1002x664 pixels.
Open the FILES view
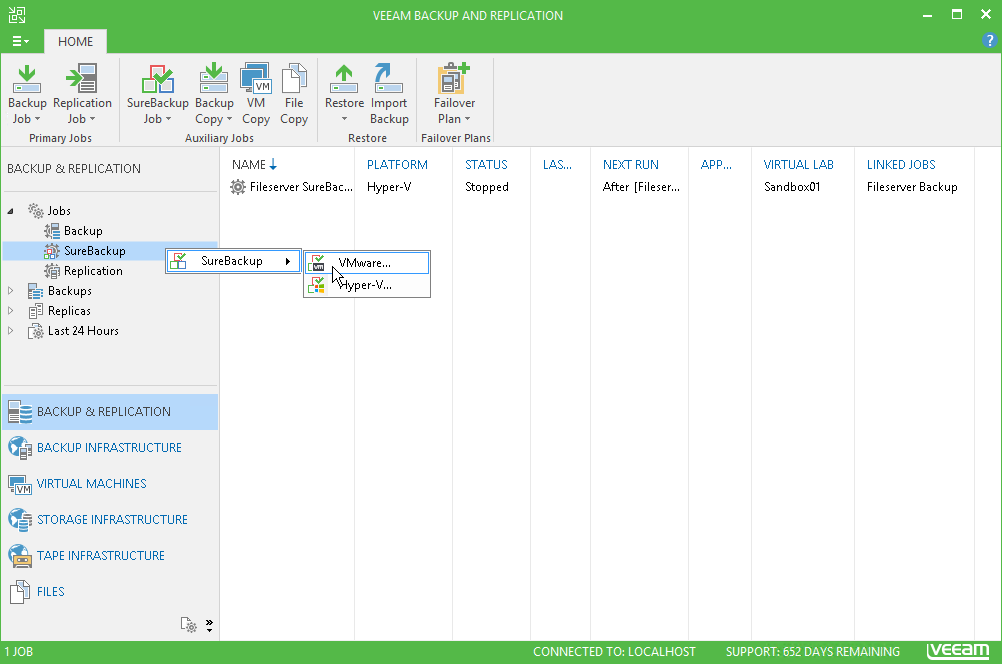click(110, 591)
